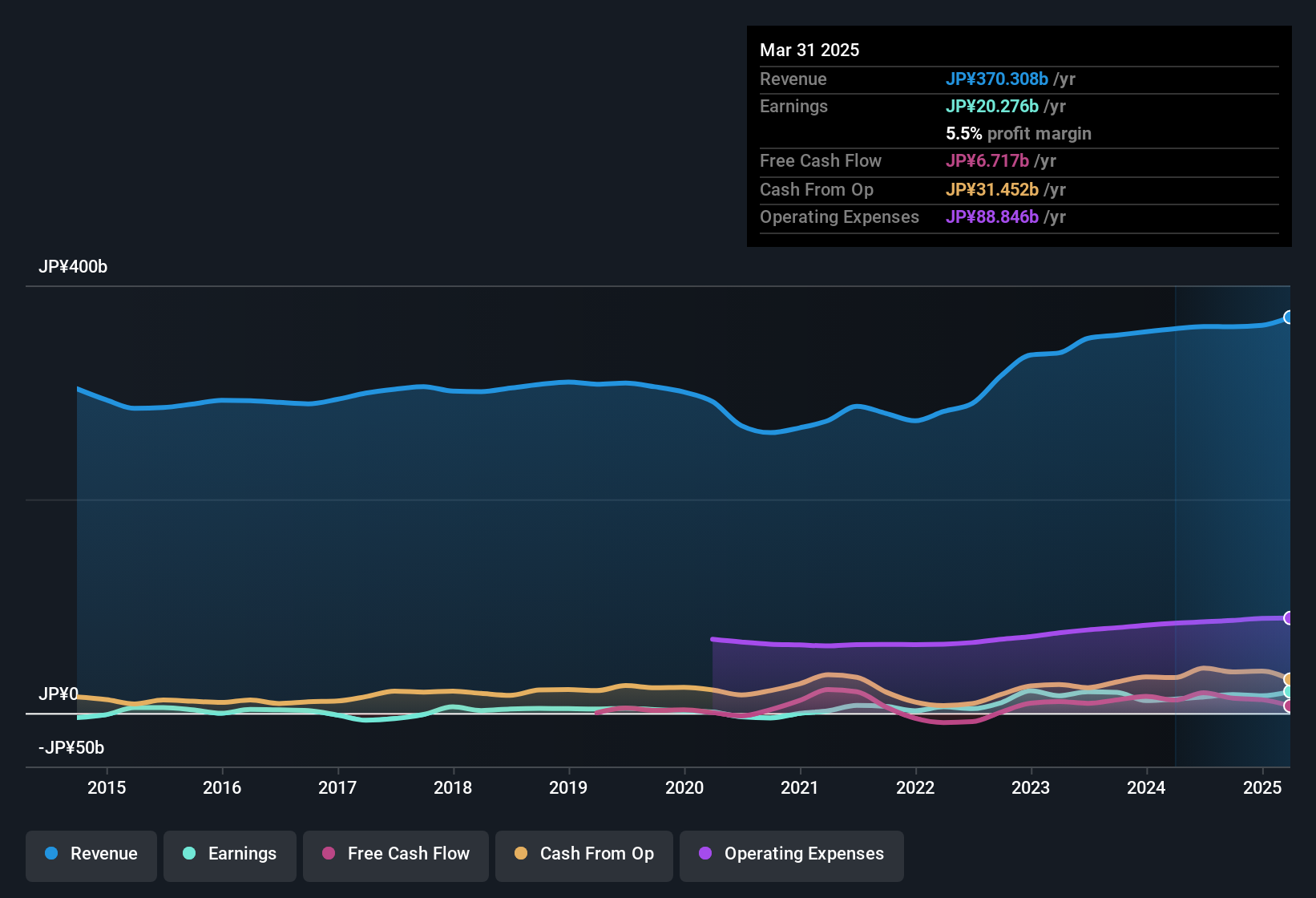
Task: Click the JP¥20.276b earnings value
Action: click(992, 106)
